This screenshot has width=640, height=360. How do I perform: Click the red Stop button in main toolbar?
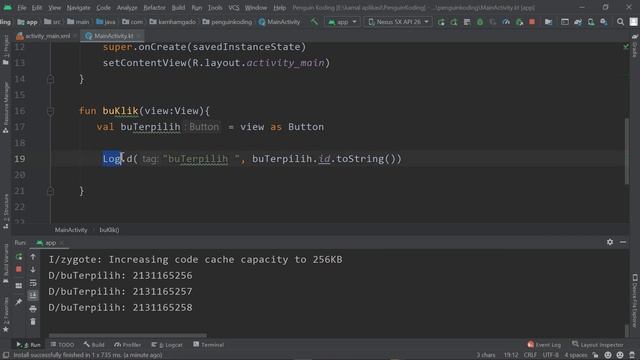[x=532, y=22]
